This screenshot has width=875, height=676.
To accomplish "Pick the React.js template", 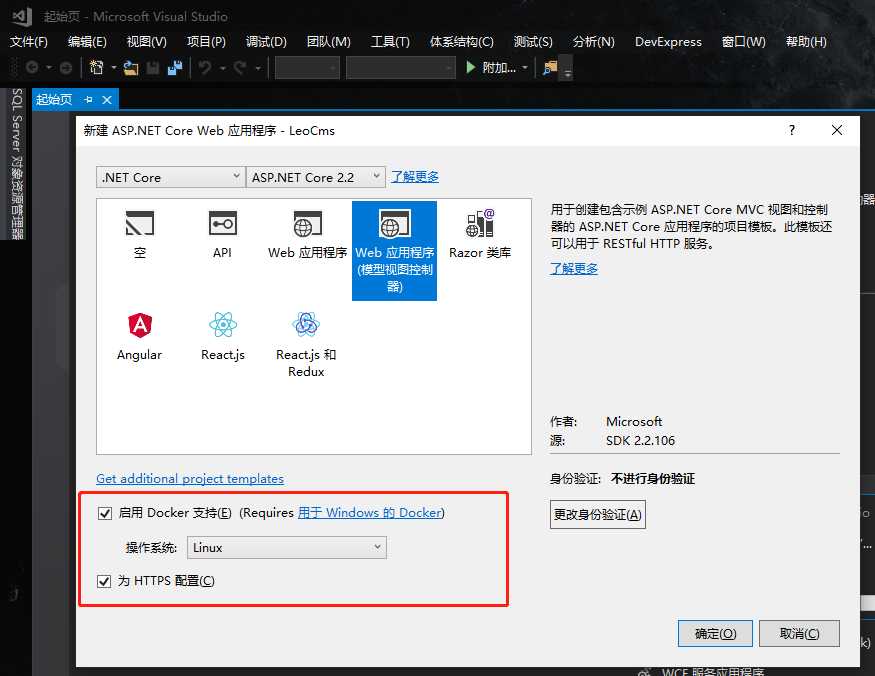I will pos(223,337).
